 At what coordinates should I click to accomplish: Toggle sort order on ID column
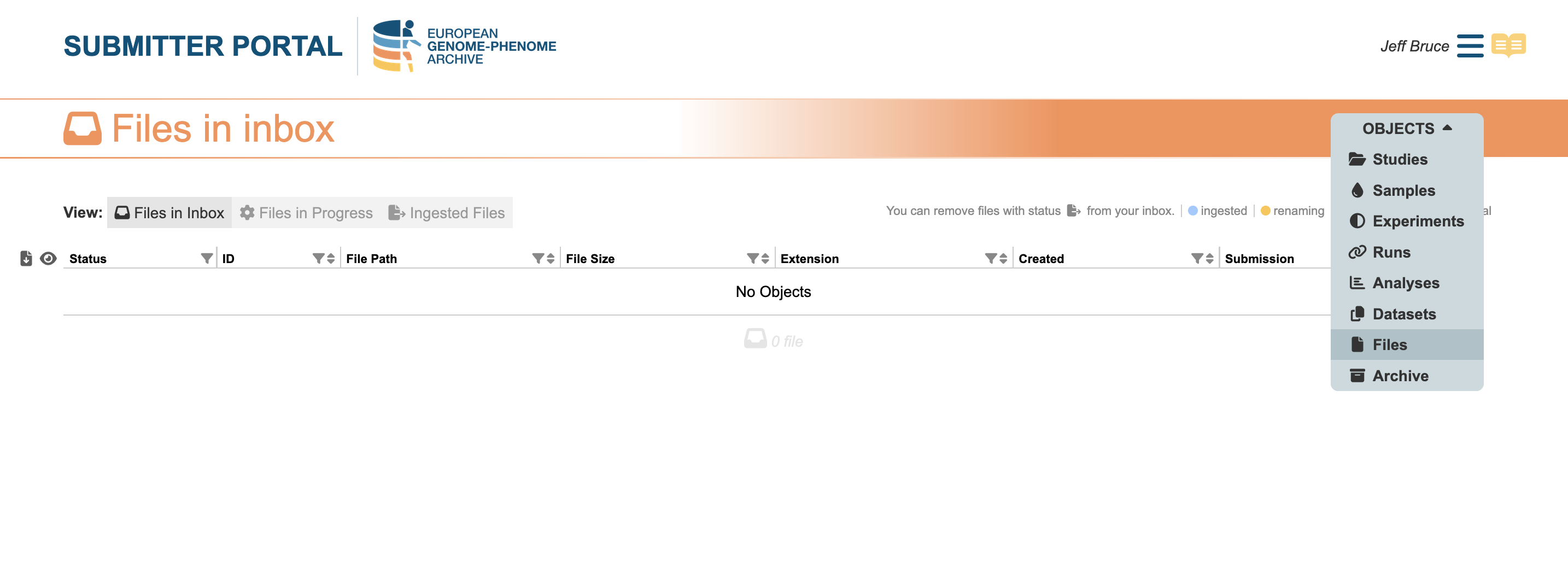coord(331,259)
